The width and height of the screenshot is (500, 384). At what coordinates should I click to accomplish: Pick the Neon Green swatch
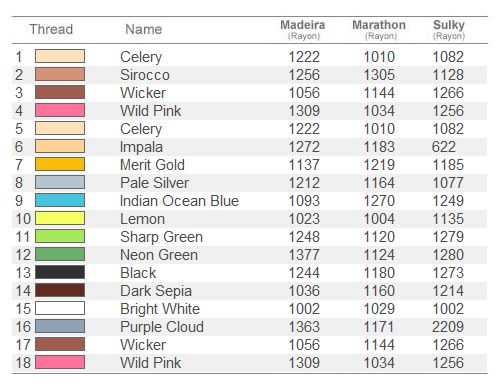tap(60, 254)
